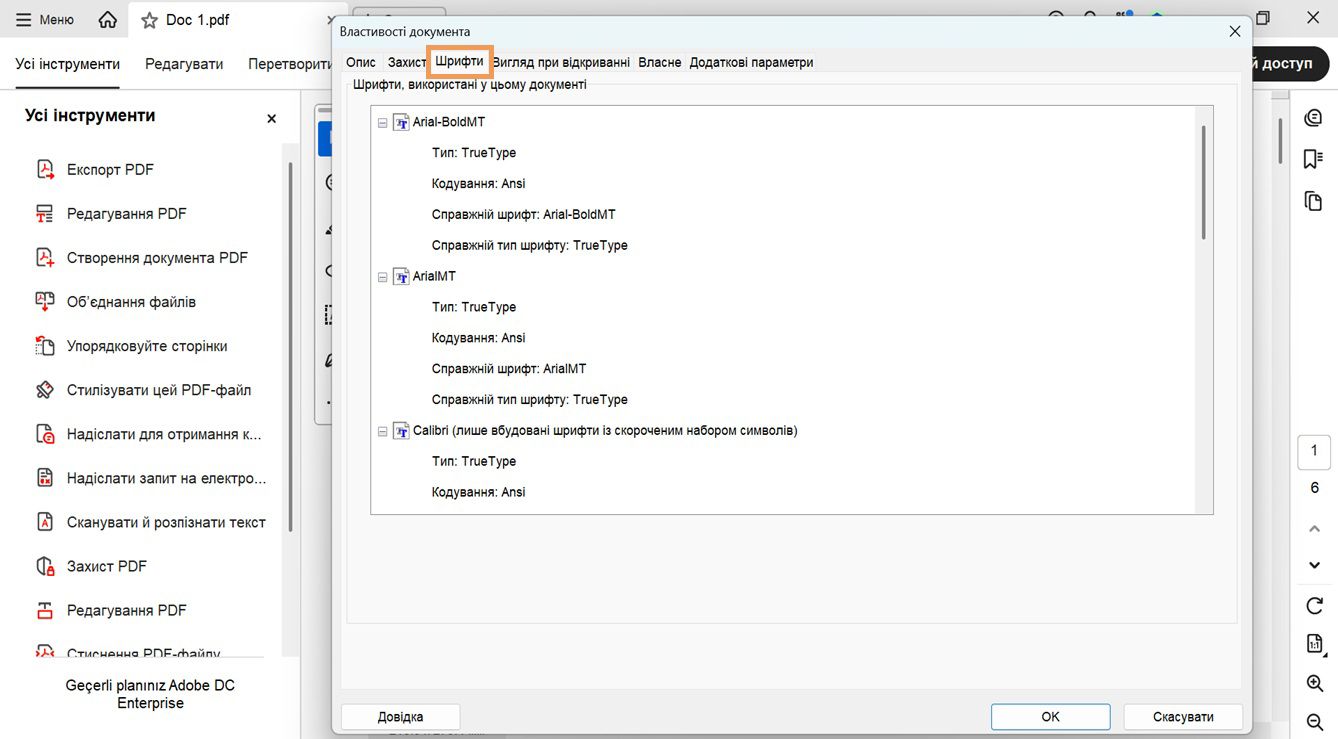Click the current page number box

(x=1315, y=451)
